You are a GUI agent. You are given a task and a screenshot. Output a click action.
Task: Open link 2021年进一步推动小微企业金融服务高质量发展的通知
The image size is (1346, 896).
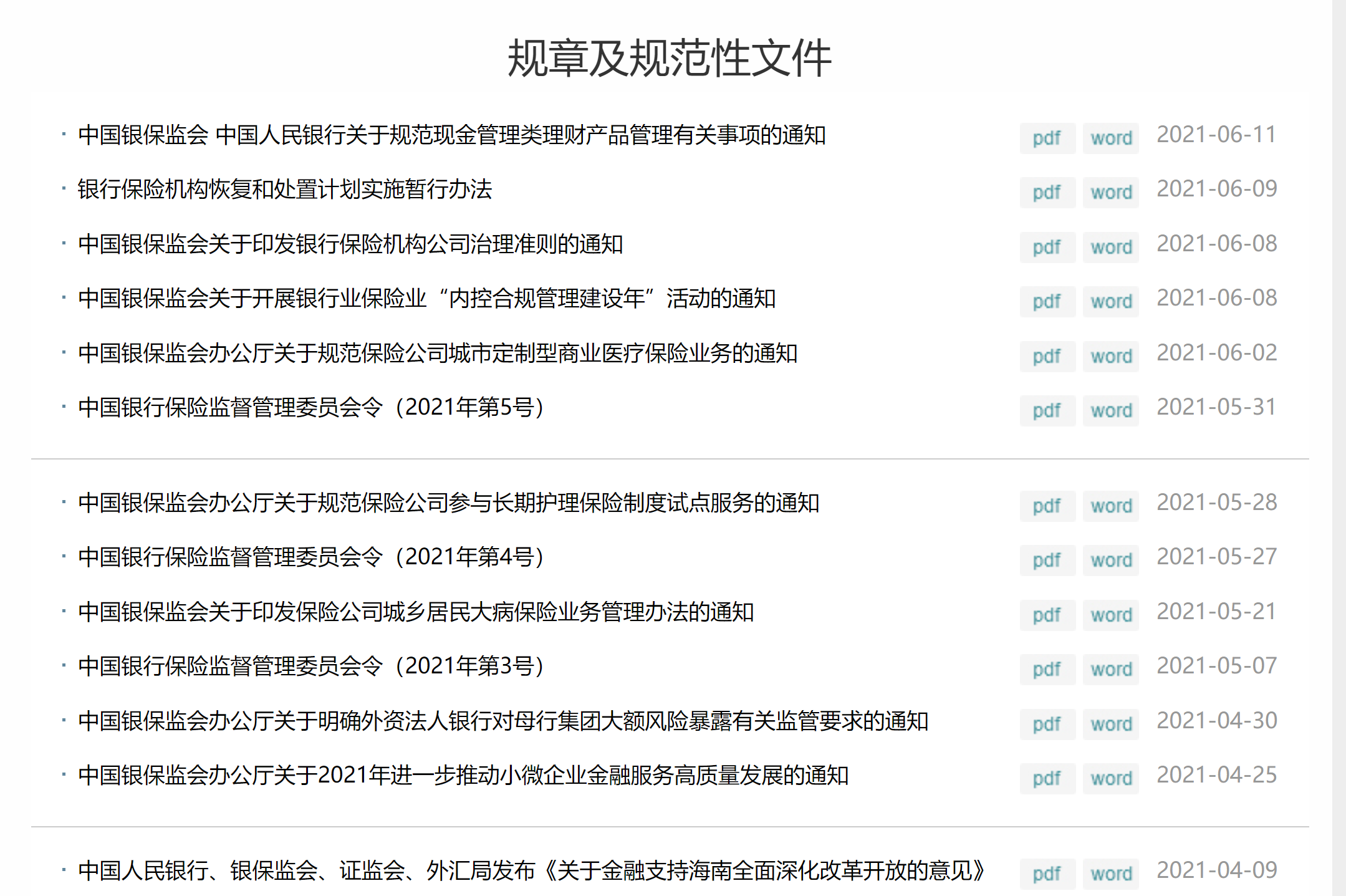click(463, 775)
